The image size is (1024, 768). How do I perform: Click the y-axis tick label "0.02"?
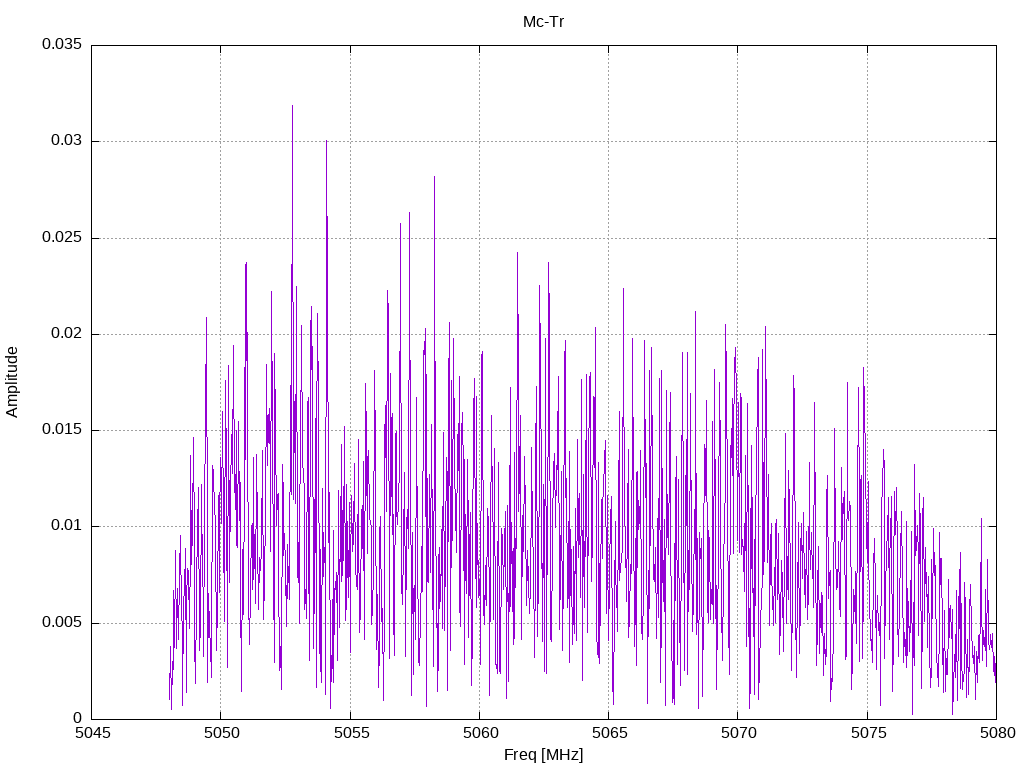tap(67, 334)
